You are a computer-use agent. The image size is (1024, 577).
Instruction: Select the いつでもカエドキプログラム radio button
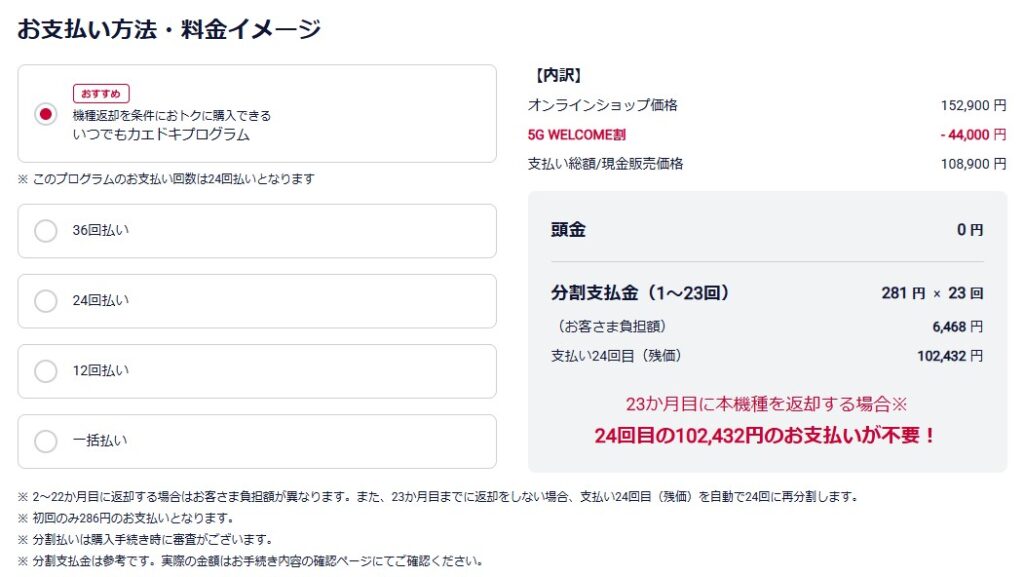click(x=45, y=114)
